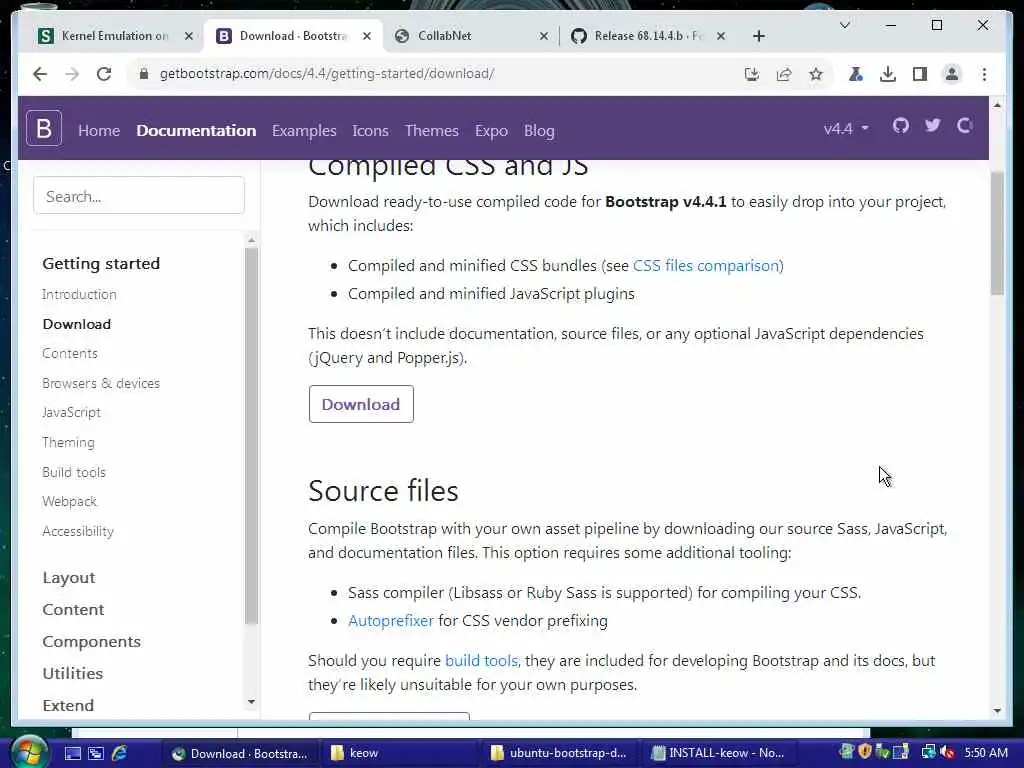1024x768 pixels.
Task: Click the padlock site info icon
Action: click(x=144, y=74)
